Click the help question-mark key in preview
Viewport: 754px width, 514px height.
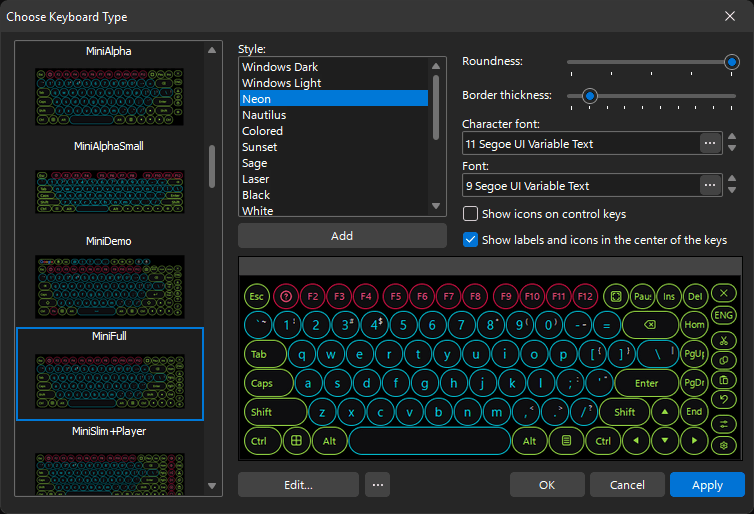(x=286, y=296)
